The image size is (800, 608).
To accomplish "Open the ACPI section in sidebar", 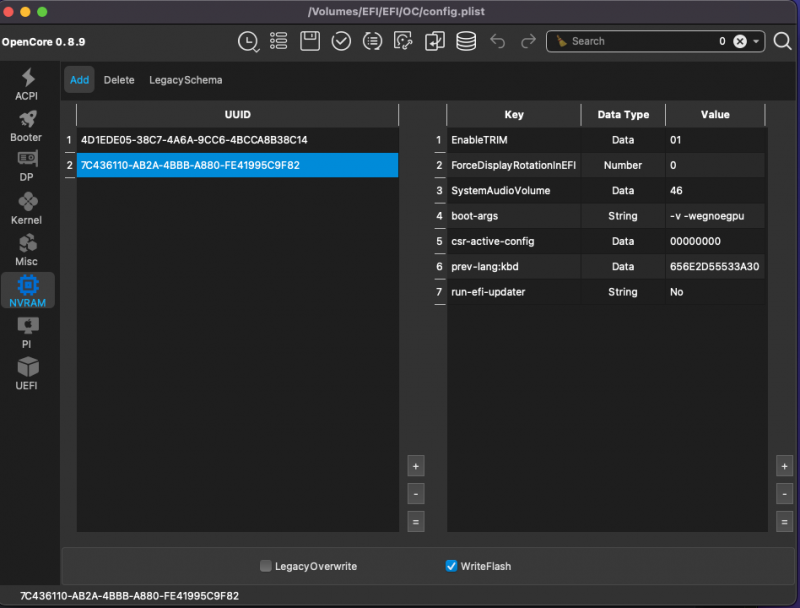I will click(x=27, y=84).
